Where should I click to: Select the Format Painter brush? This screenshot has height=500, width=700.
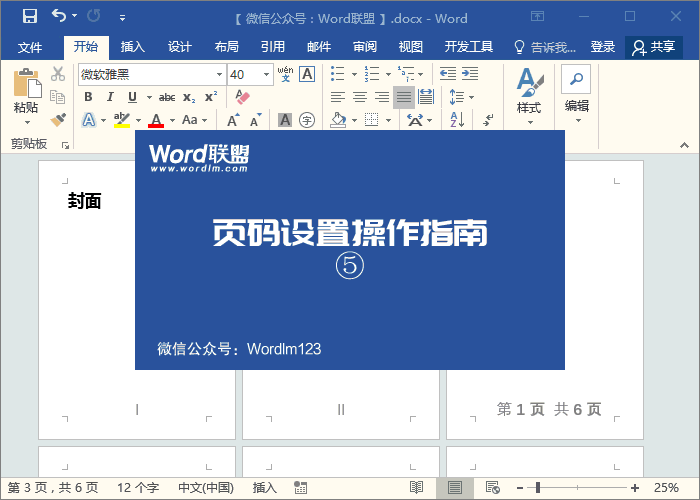click(58, 120)
